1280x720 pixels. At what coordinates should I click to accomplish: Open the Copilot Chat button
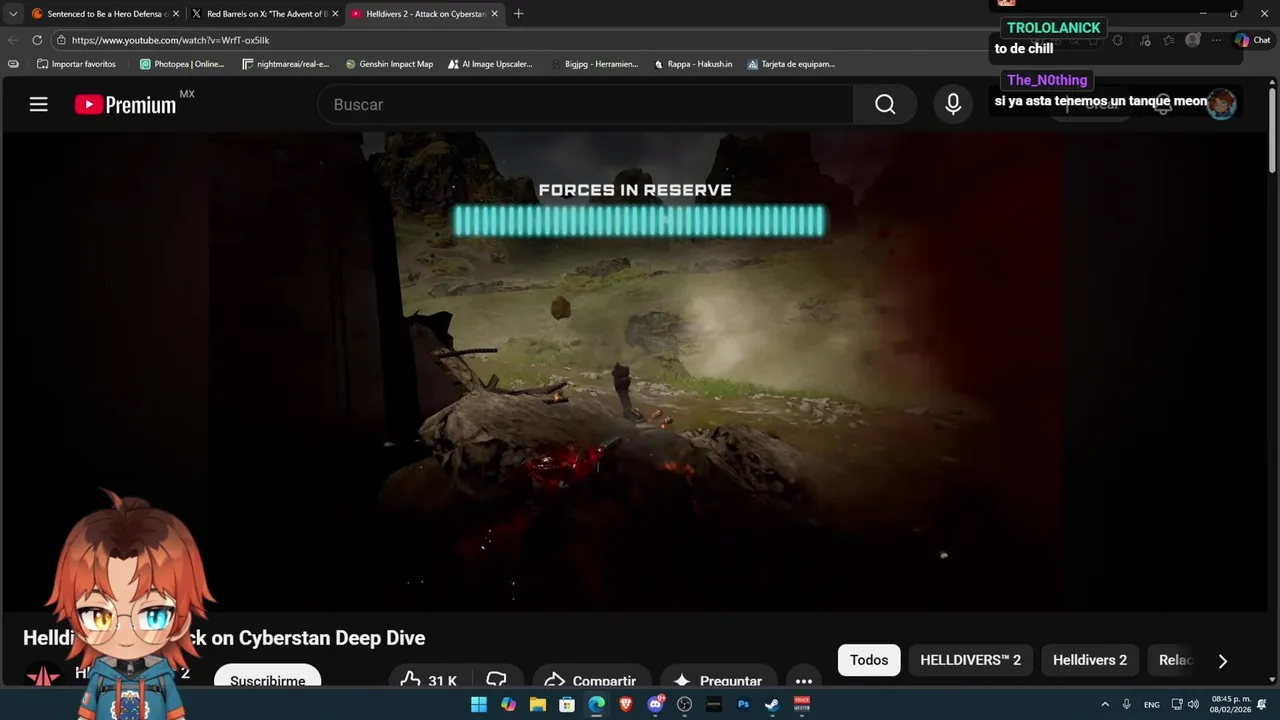tap(1252, 40)
